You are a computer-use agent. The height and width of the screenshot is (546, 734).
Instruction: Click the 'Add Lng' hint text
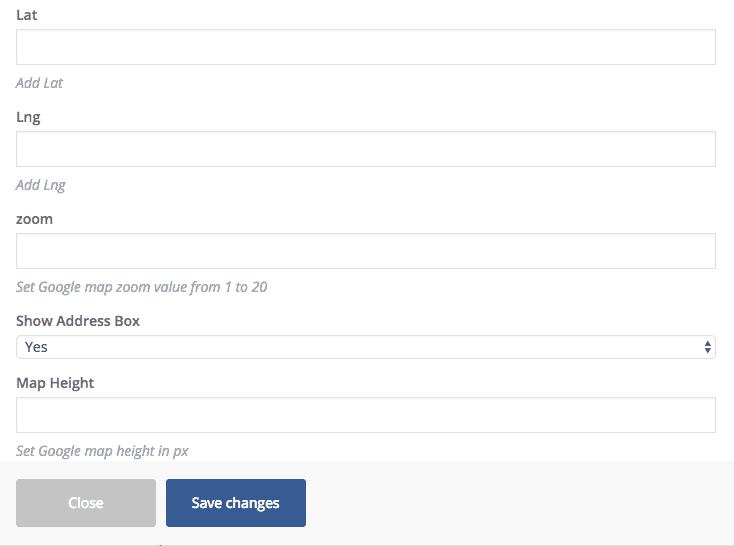click(41, 185)
